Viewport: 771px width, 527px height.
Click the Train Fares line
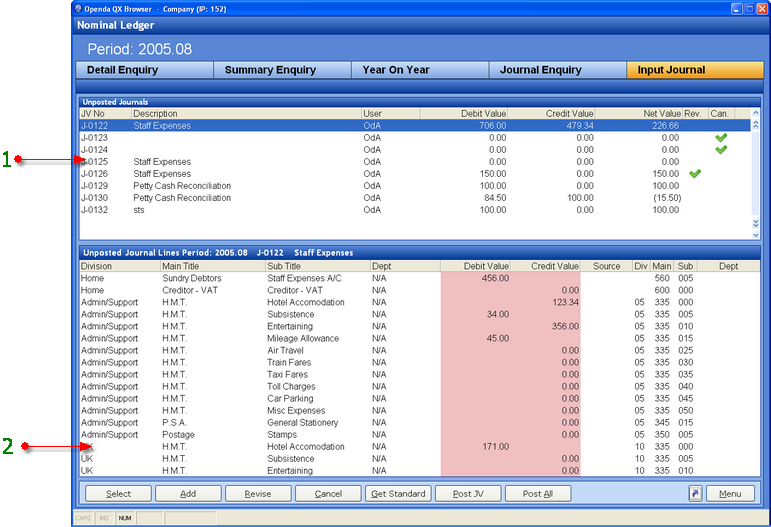[419, 362]
